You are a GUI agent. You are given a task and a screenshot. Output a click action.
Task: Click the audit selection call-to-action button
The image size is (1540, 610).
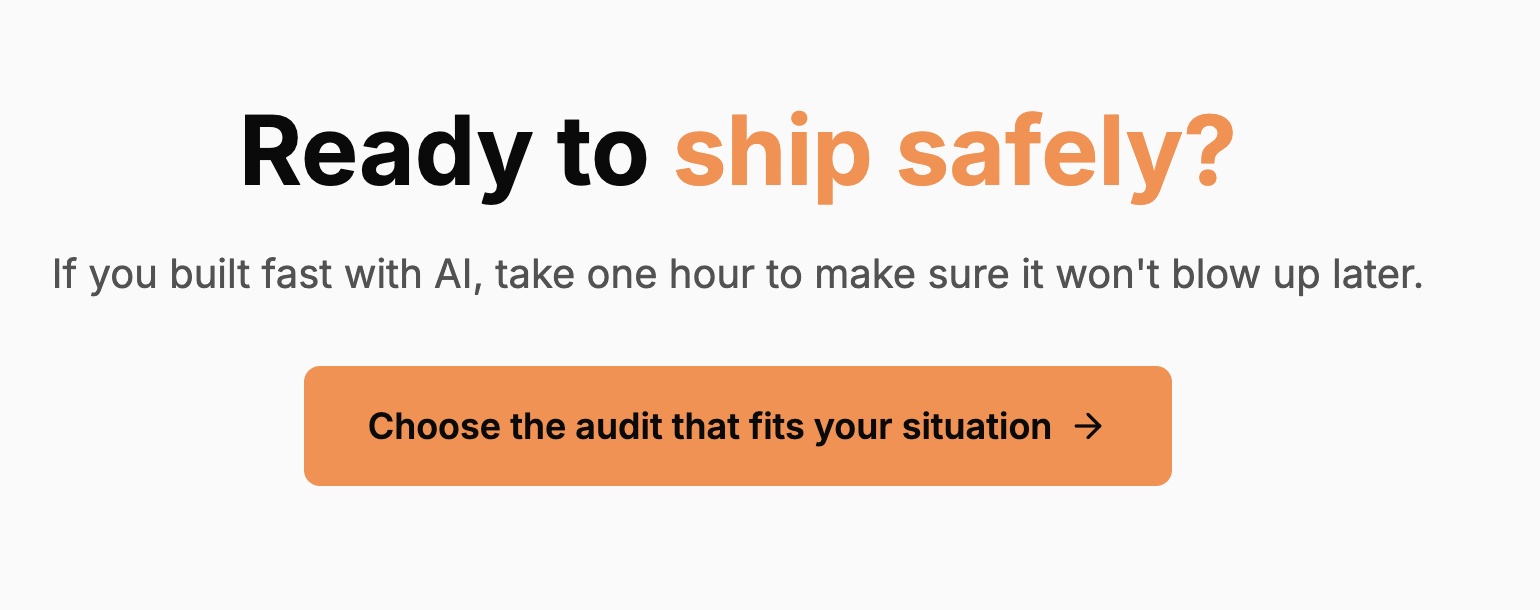(x=737, y=426)
